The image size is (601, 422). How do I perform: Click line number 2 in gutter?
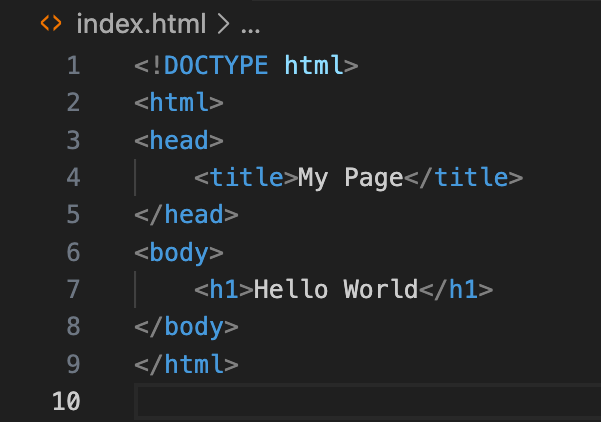pos(73,102)
